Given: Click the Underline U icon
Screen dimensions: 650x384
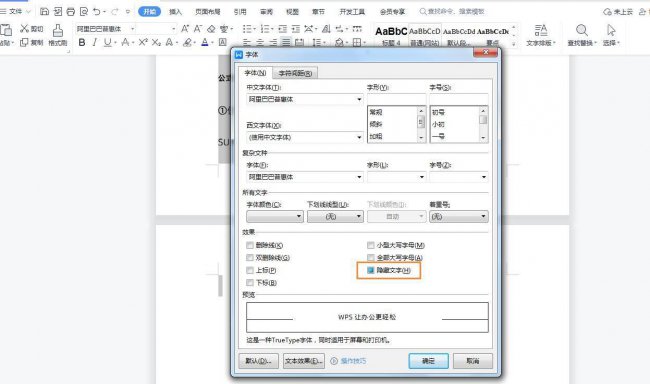Looking at the screenshot, I should tap(107, 42).
